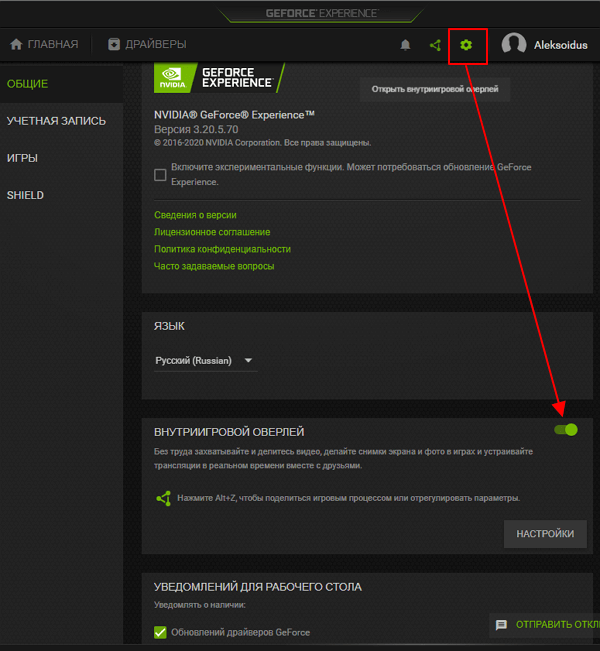600x651 pixels.
Task: Click the share icon beside Alt+Z hint
Action: pos(163,498)
